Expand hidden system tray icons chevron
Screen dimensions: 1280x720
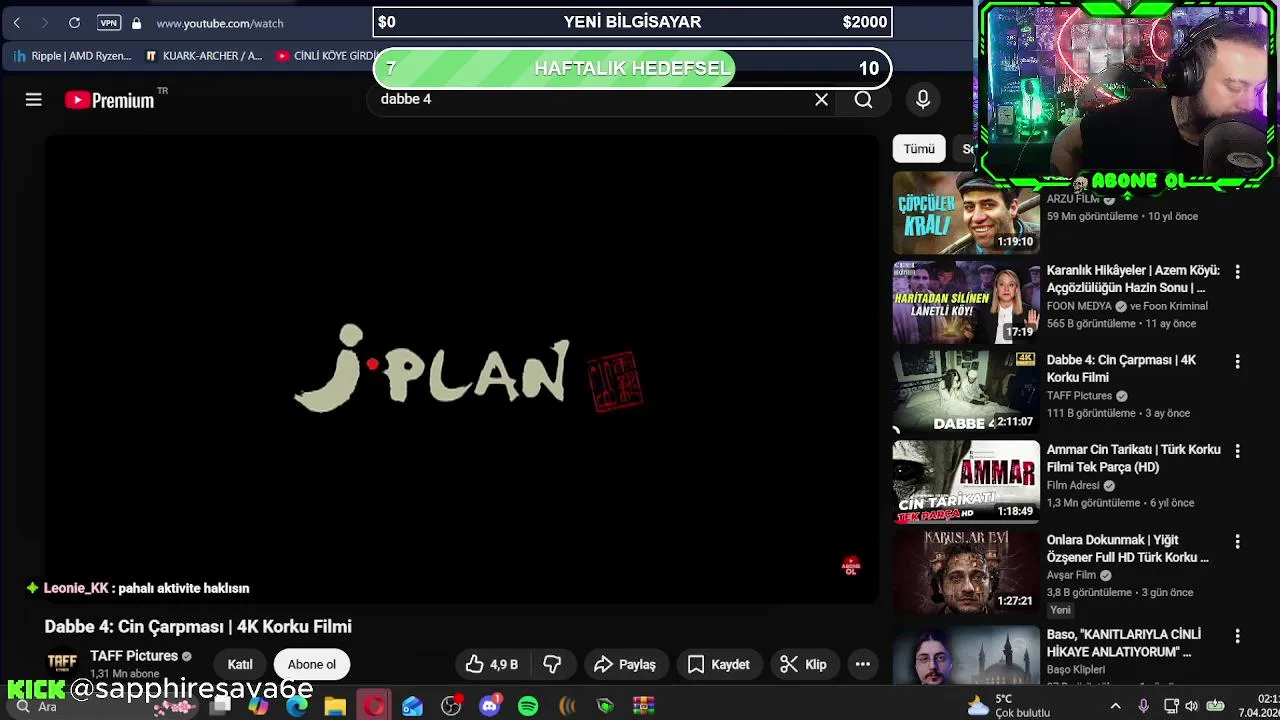pos(1116,706)
